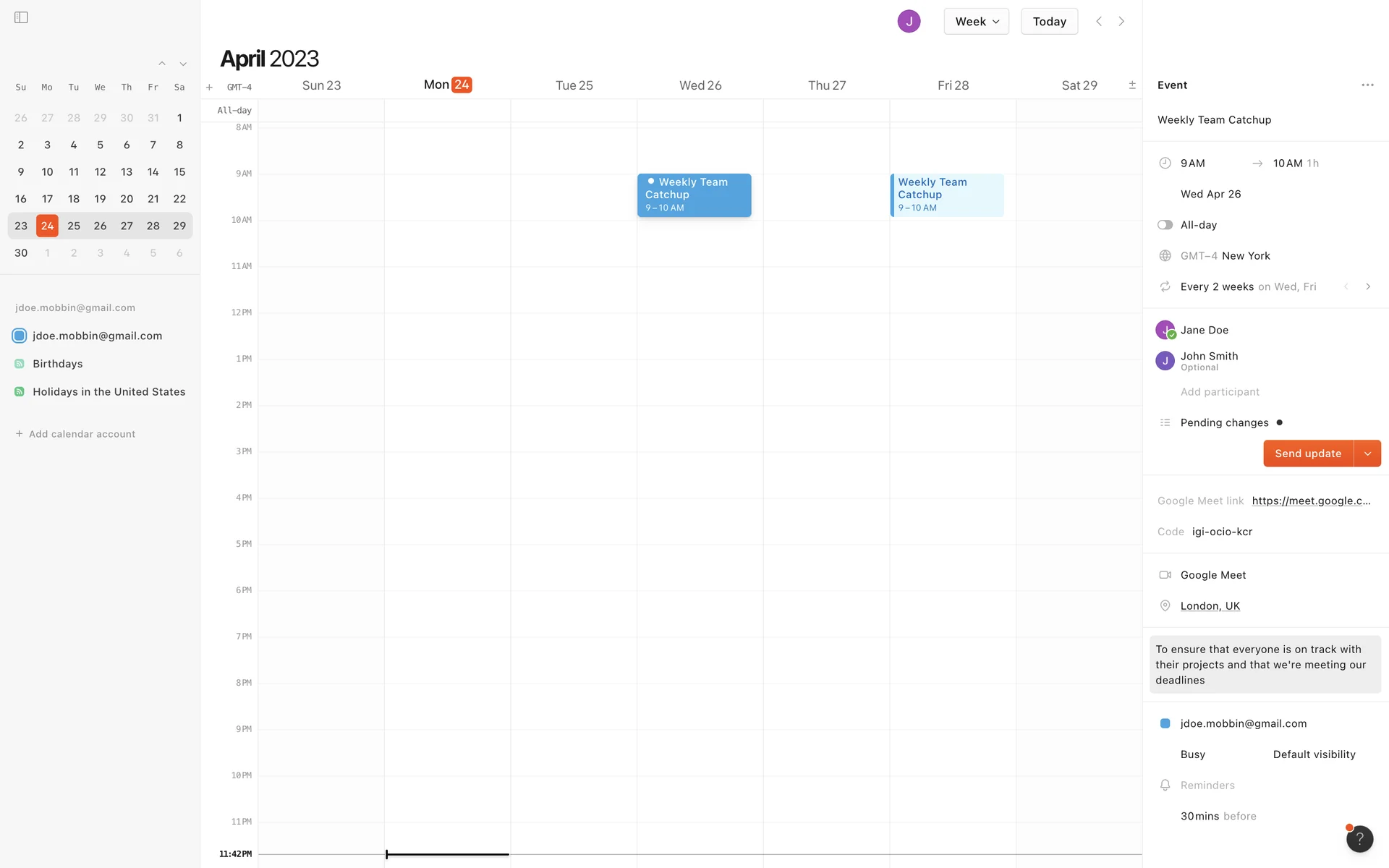Click the blue calendar color swatch

1165,723
